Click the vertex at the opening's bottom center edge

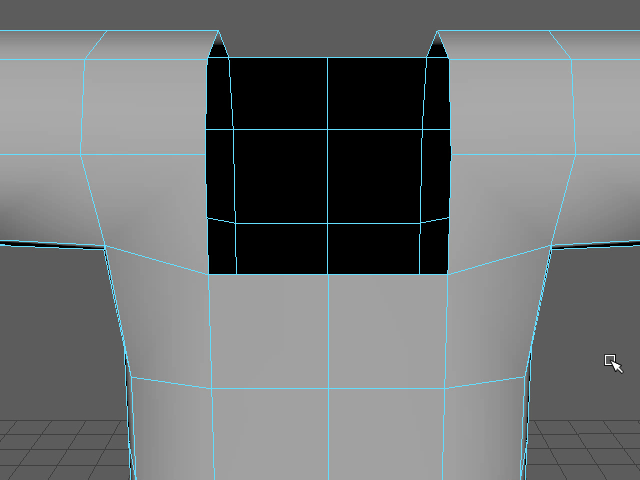point(328,274)
